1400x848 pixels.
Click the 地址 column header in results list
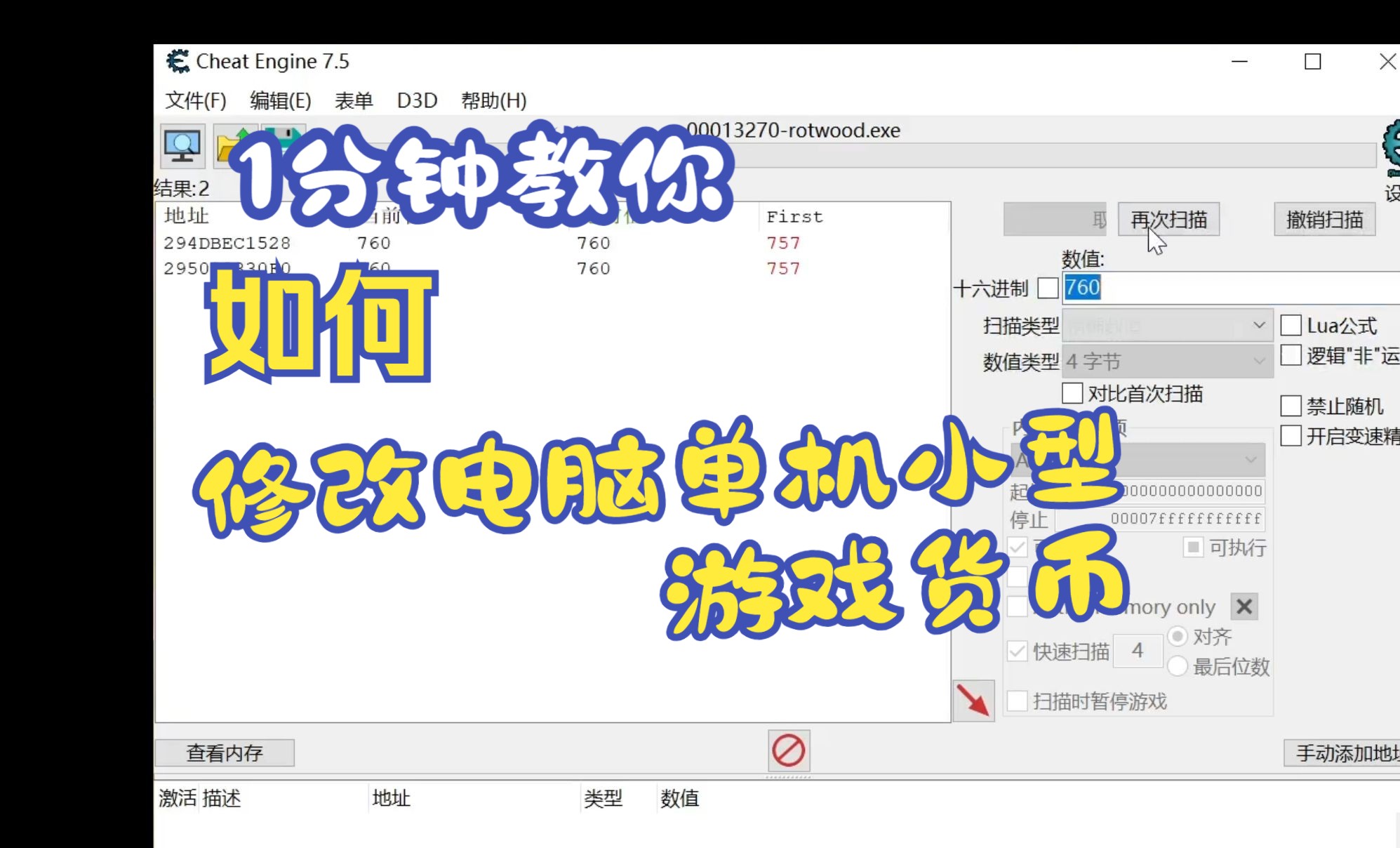pyautogui.click(x=187, y=216)
